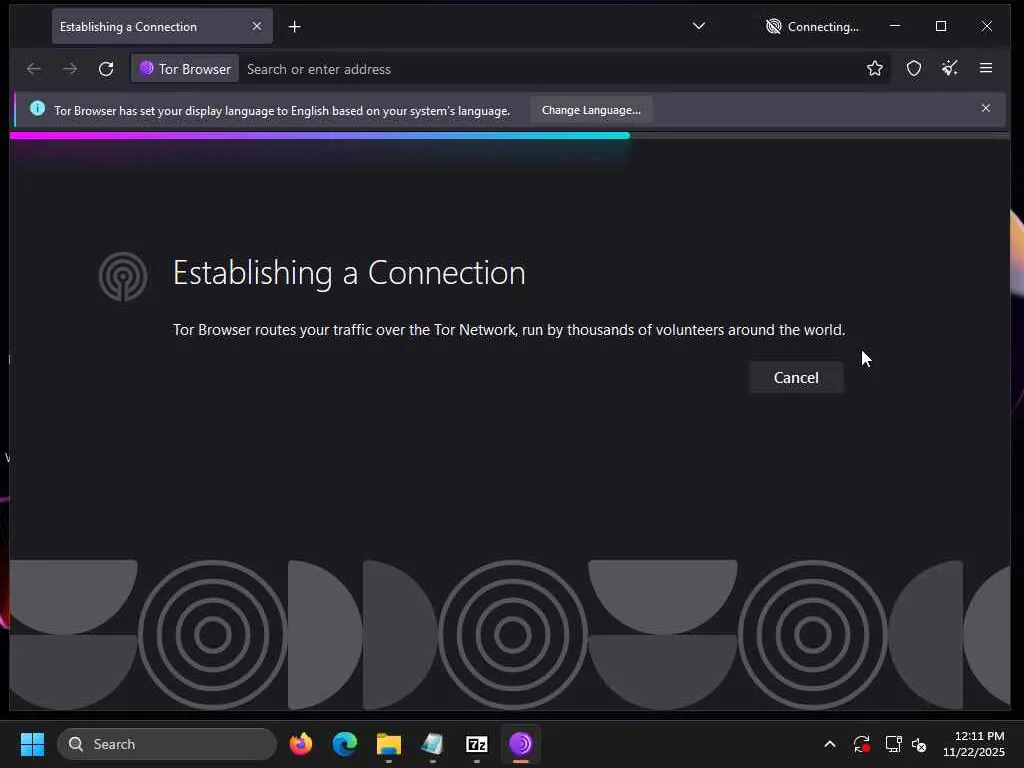
Task: Open the Change Language dialog
Action: [x=591, y=110]
